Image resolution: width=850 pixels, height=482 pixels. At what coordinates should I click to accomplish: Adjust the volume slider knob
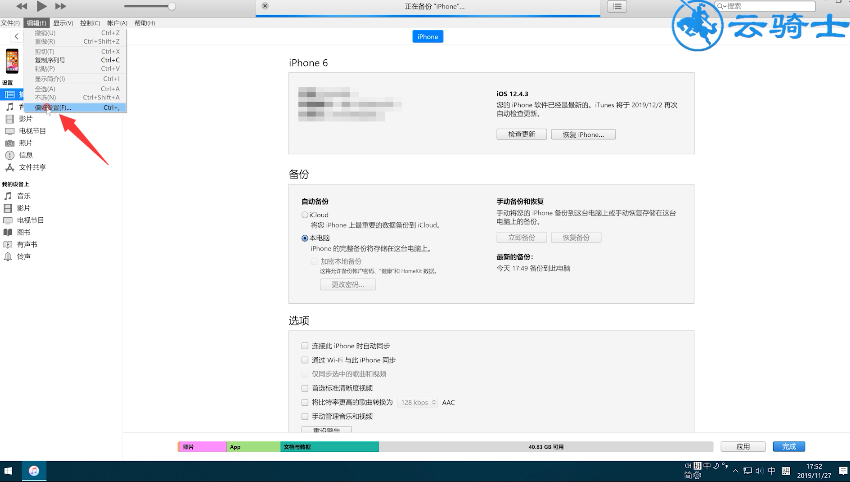171,7
